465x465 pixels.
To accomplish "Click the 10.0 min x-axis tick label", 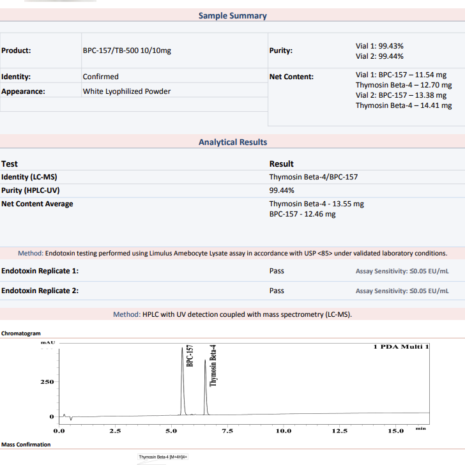I will click(x=283, y=431).
